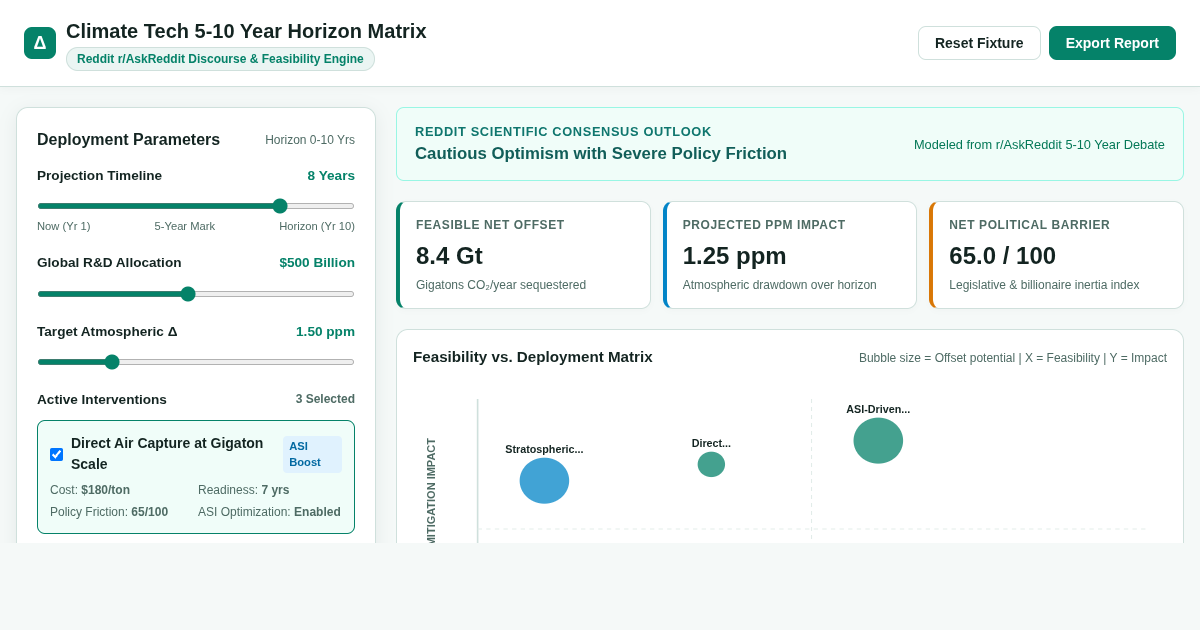This screenshot has height=630, width=1200.
Task: Click the 'Climate Tech 5-10 Year Horizon Matrix' title
Action: click(x=246, y=31)
